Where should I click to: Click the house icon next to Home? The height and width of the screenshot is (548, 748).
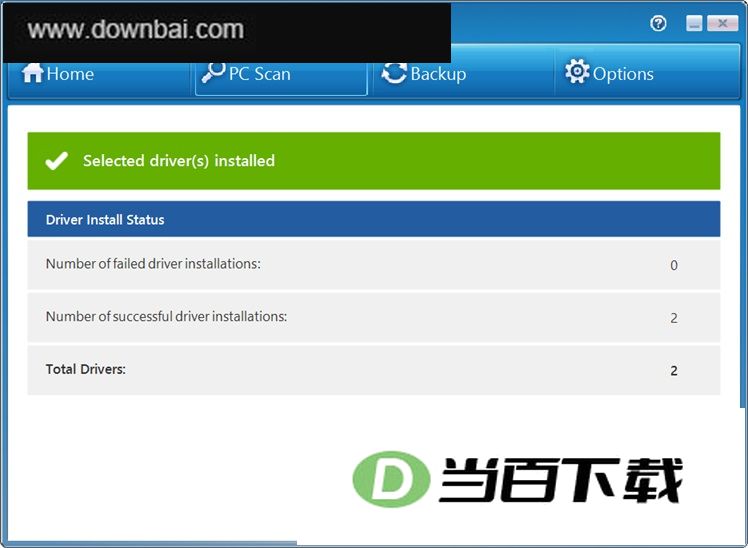[x=32, y=73]
